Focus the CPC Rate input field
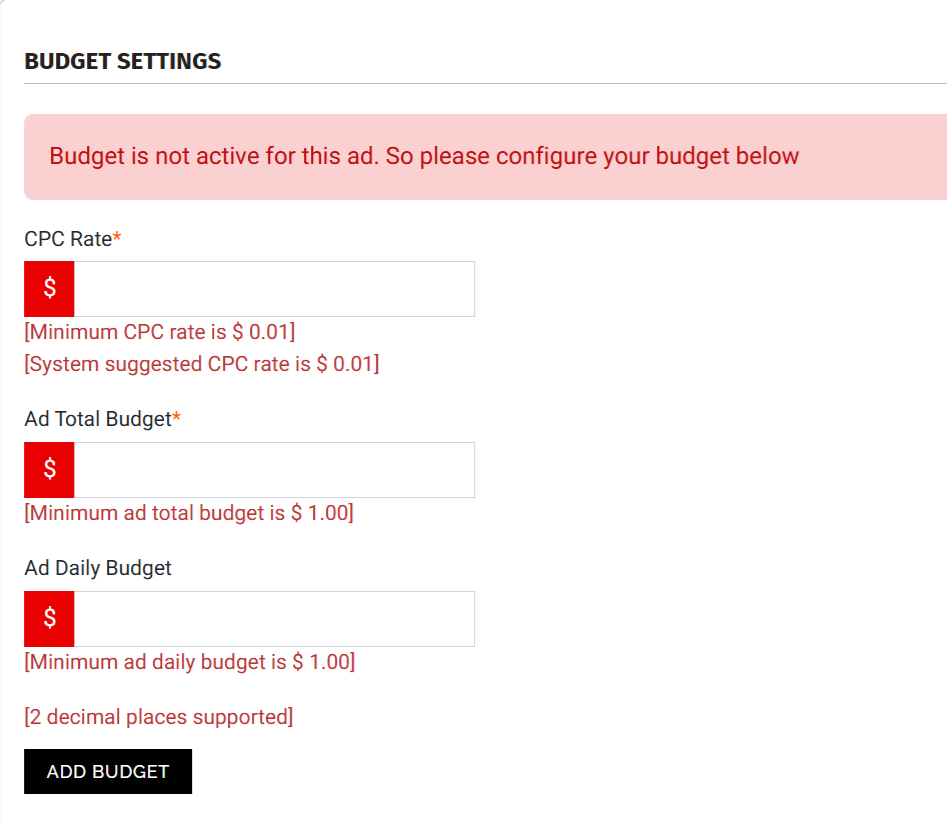Image resolution: width=947 pixels, height=826 pixels. click(x=274, y=289)
